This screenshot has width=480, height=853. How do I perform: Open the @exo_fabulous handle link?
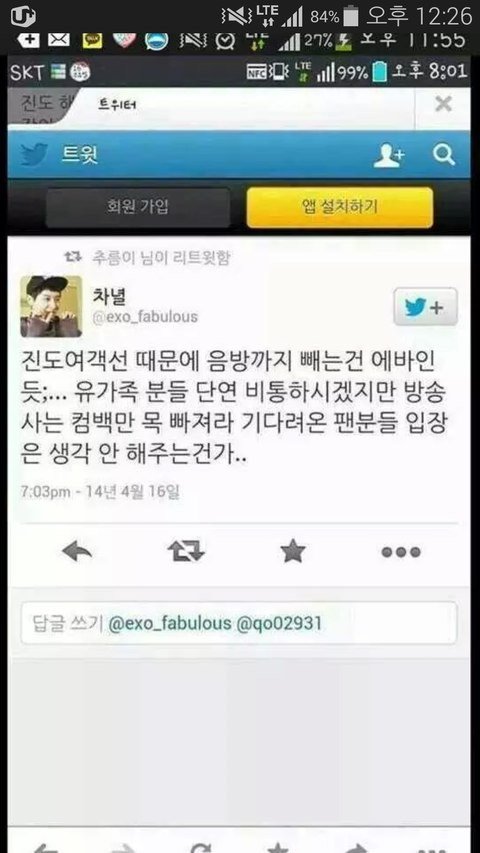(x=145, y=317)
